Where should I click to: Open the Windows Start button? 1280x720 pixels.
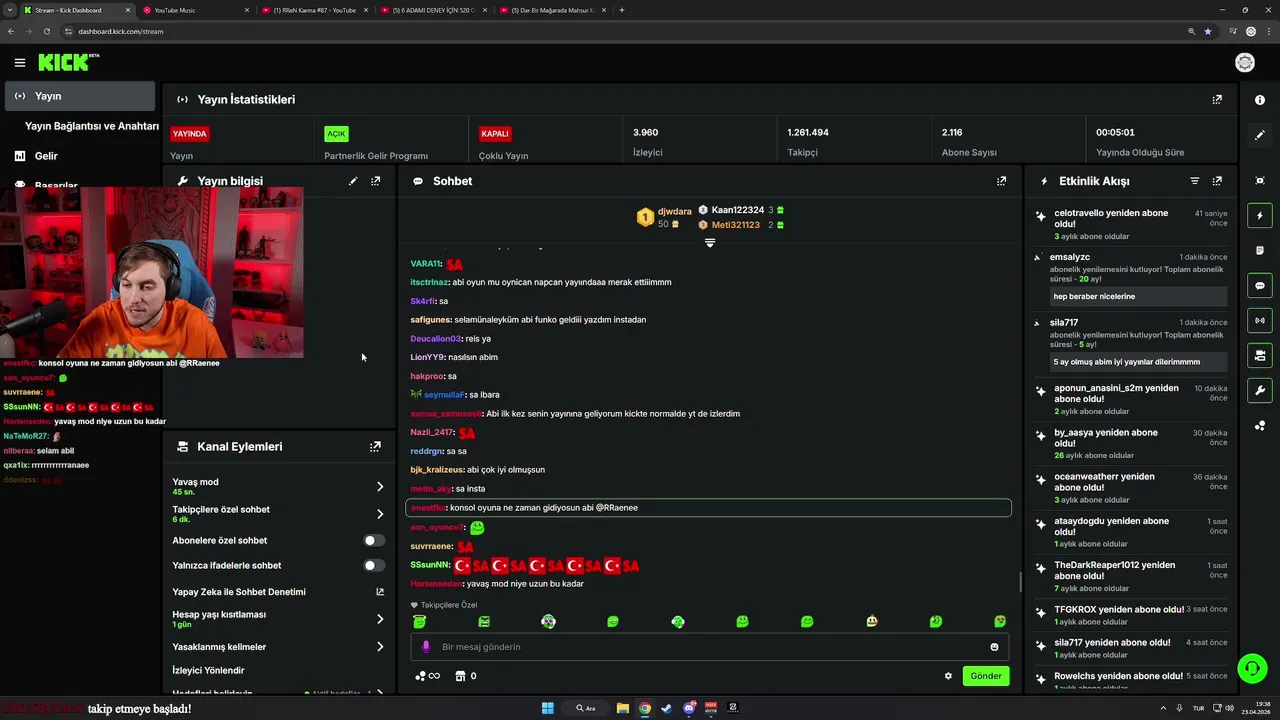point(547,708)
